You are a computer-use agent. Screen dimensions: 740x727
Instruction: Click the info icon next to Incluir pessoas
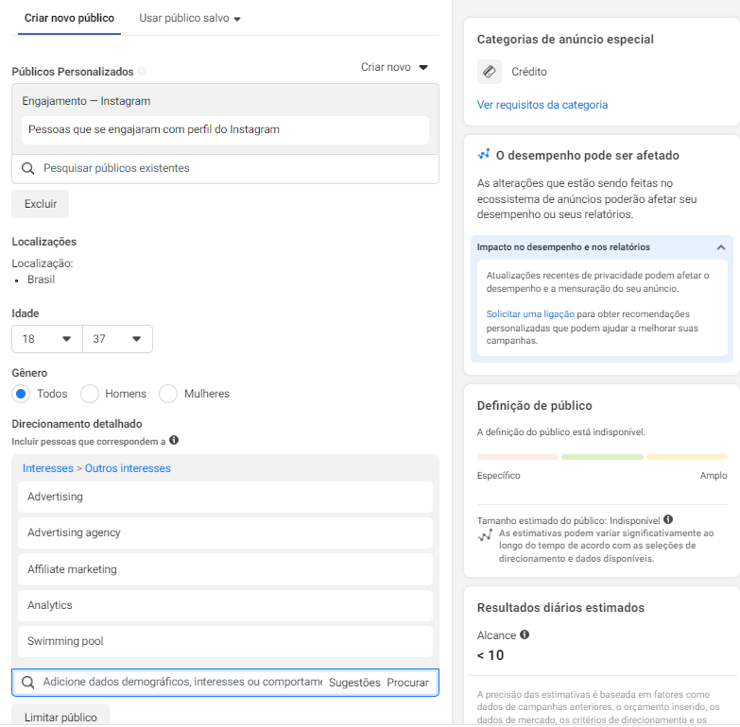click(174, 440)
